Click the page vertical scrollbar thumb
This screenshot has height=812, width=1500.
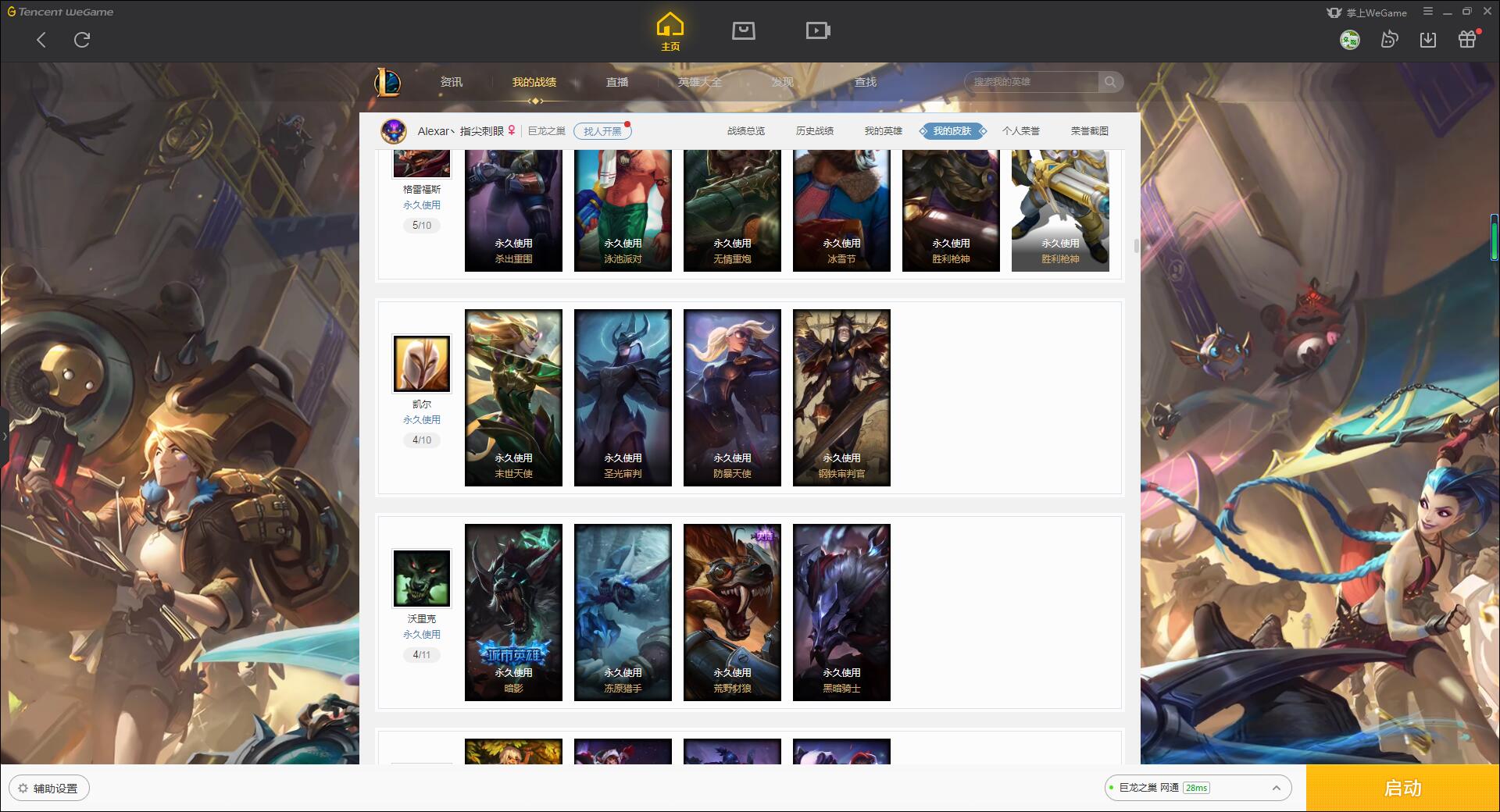1136,246
